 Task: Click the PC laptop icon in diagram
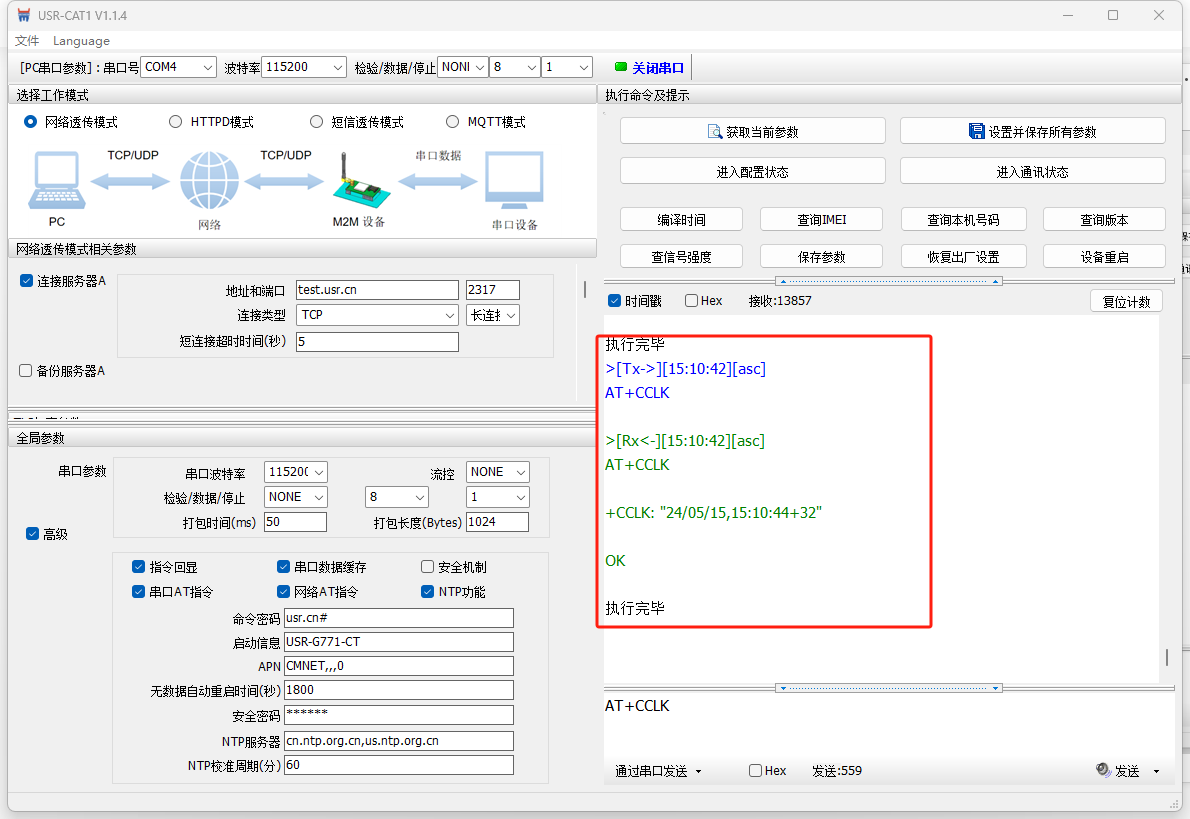point(56,182)
